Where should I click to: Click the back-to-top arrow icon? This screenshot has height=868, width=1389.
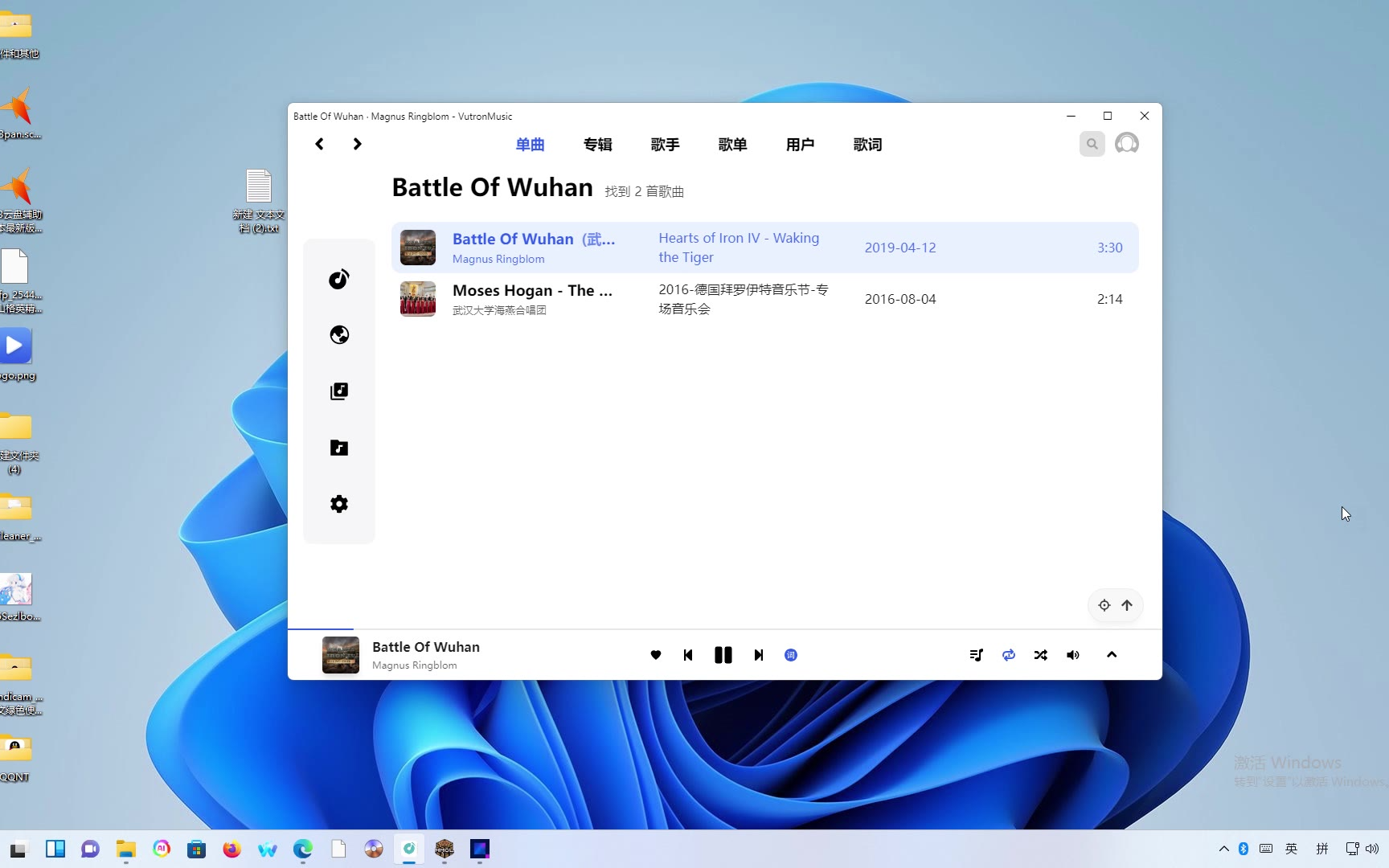tap(1127, 605)
